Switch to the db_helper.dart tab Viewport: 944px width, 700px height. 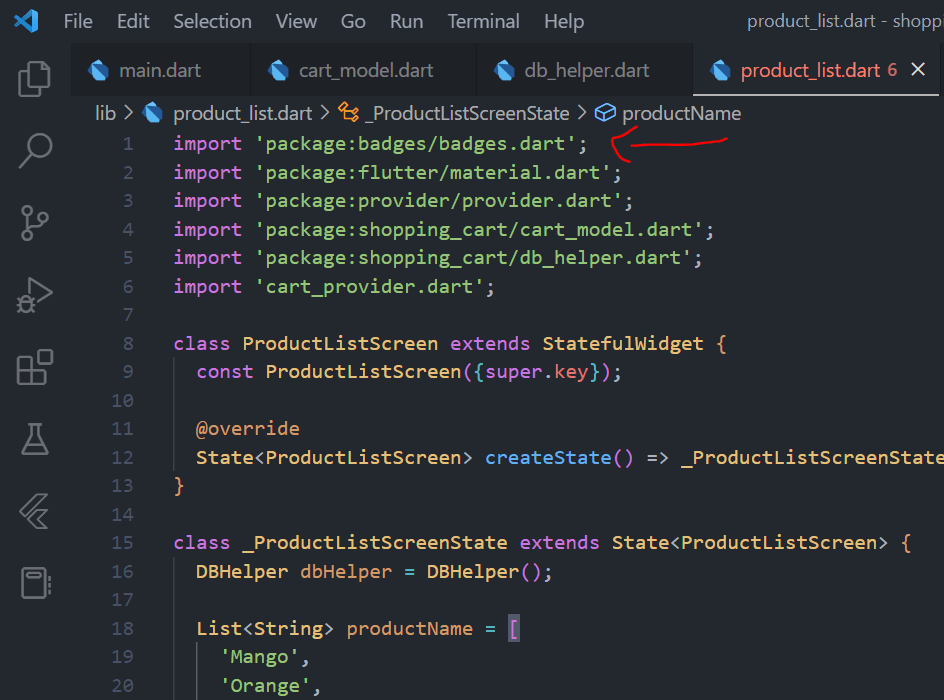coord(585,70)
